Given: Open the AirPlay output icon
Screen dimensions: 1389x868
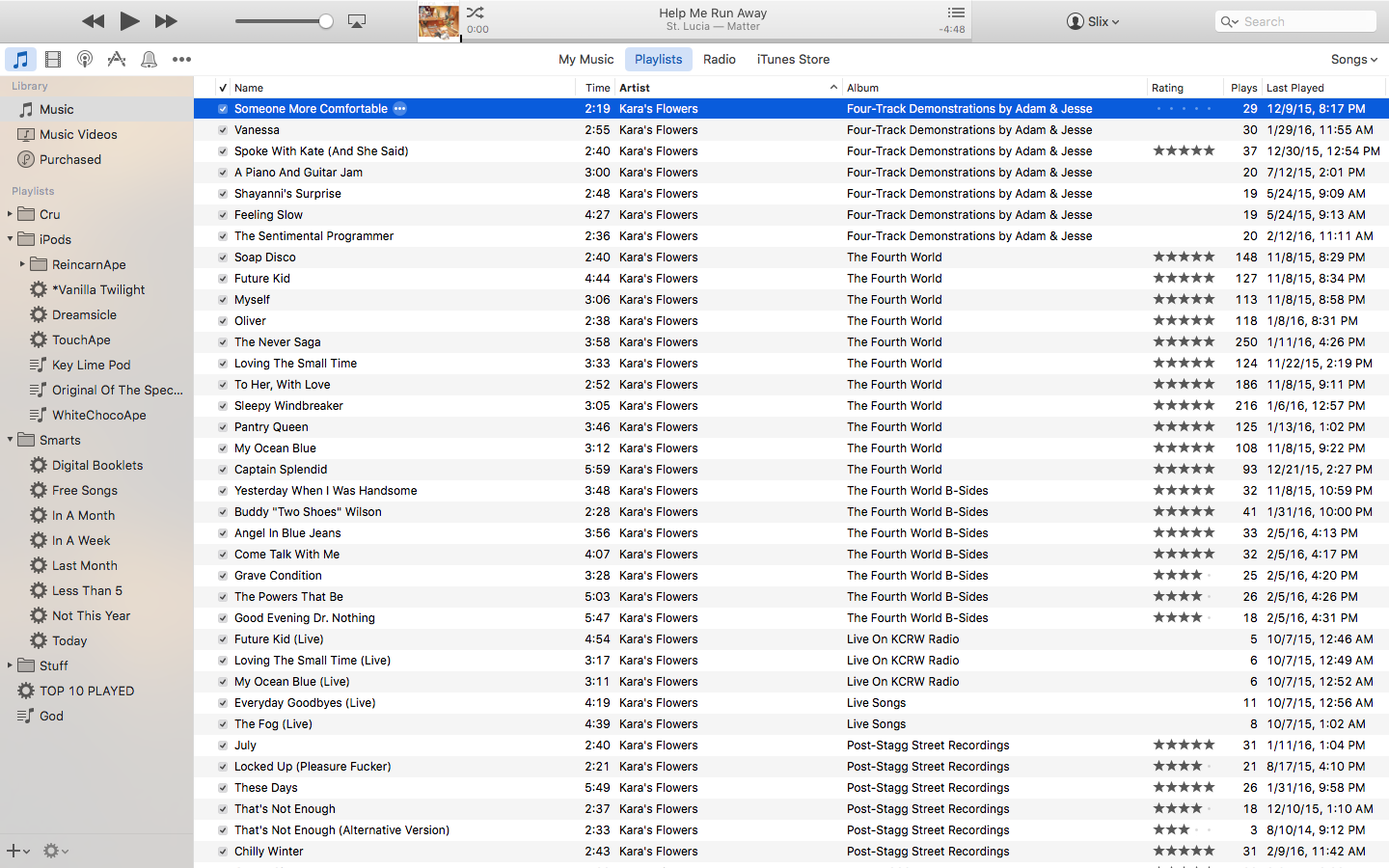Looking at the screenshot, I should pyautogui.click(x=357, y=21).
